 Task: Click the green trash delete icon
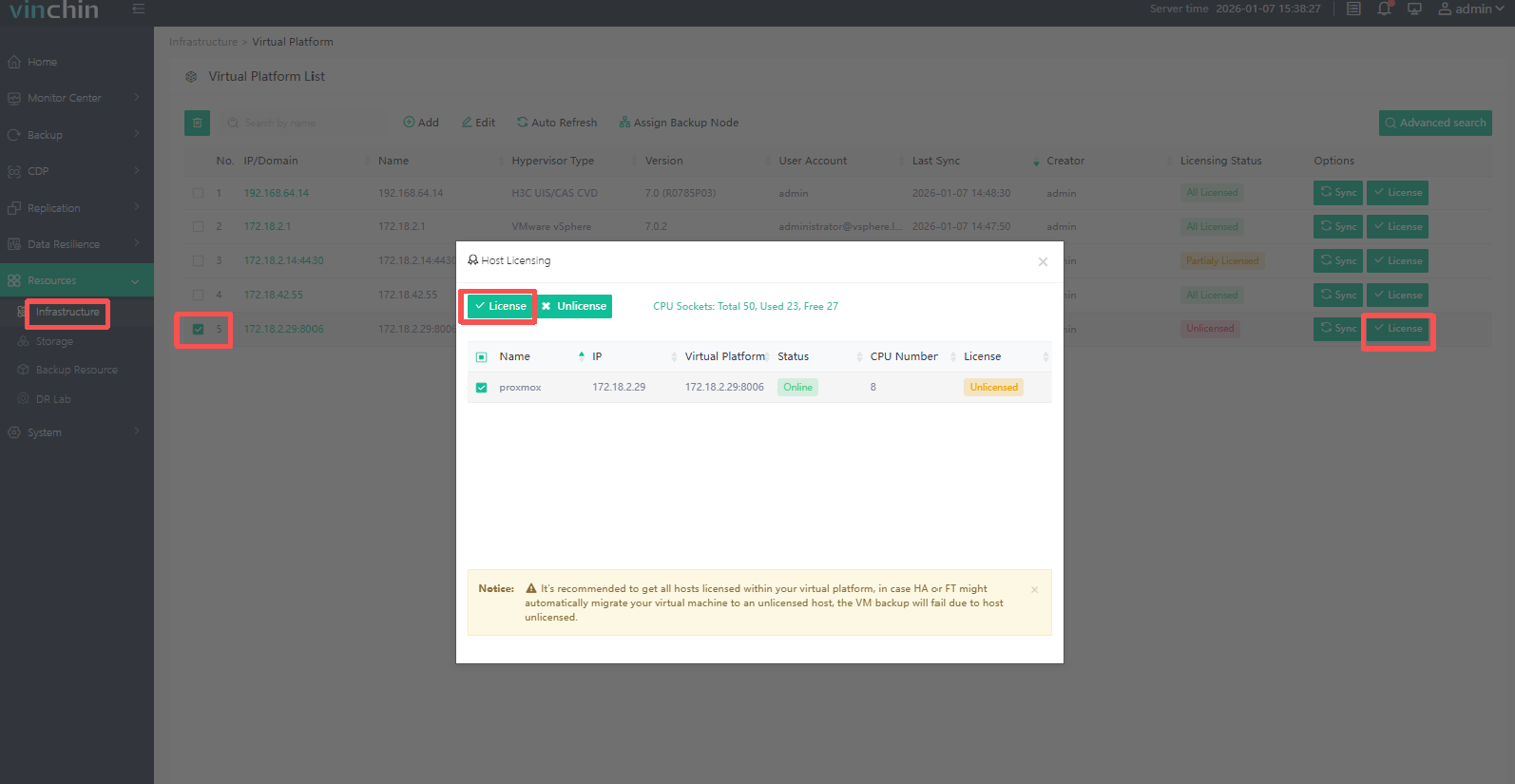(197, 123)
